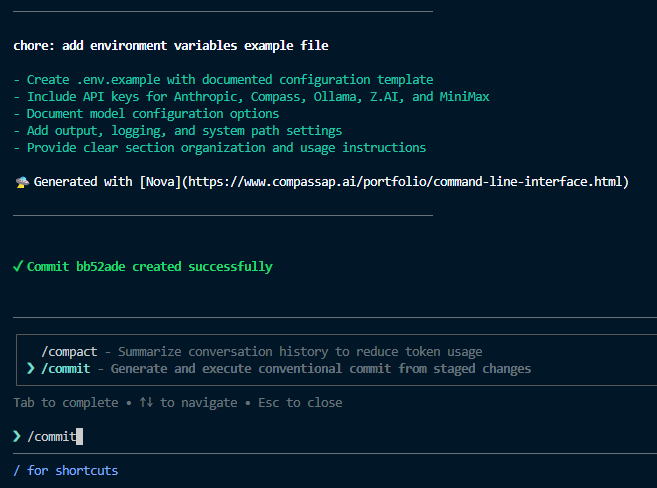The height and width of the screenshot is (488, 657).
Task: Click the "/ for shortcuts" hint
Action: point(65,470)
